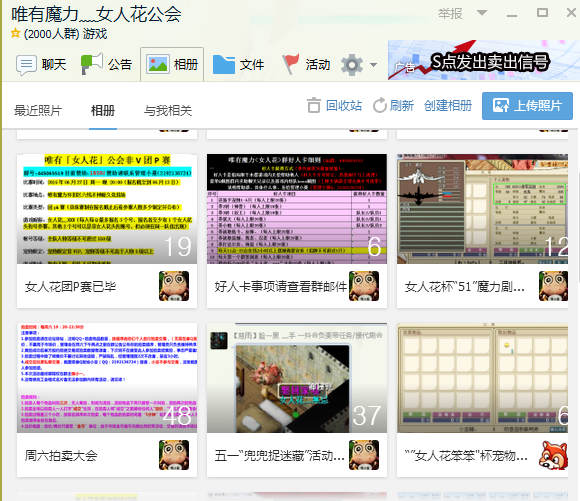Click the title 女人花团P赛已毕
Image resolution: width=580 pixels, height=501 pixels.
click(70, 287)
